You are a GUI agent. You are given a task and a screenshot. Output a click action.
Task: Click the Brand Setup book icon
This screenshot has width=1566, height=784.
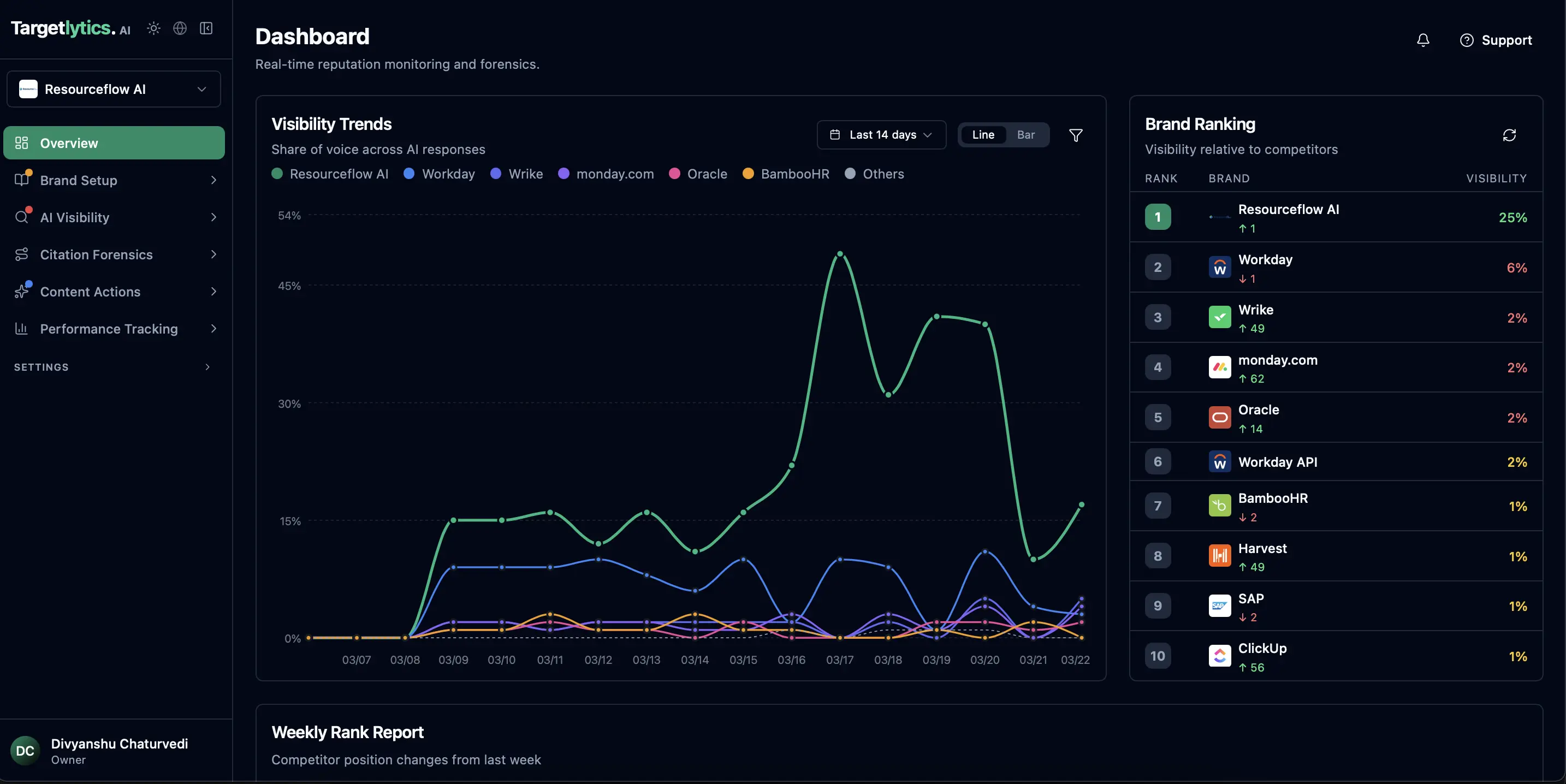(22, 180)
